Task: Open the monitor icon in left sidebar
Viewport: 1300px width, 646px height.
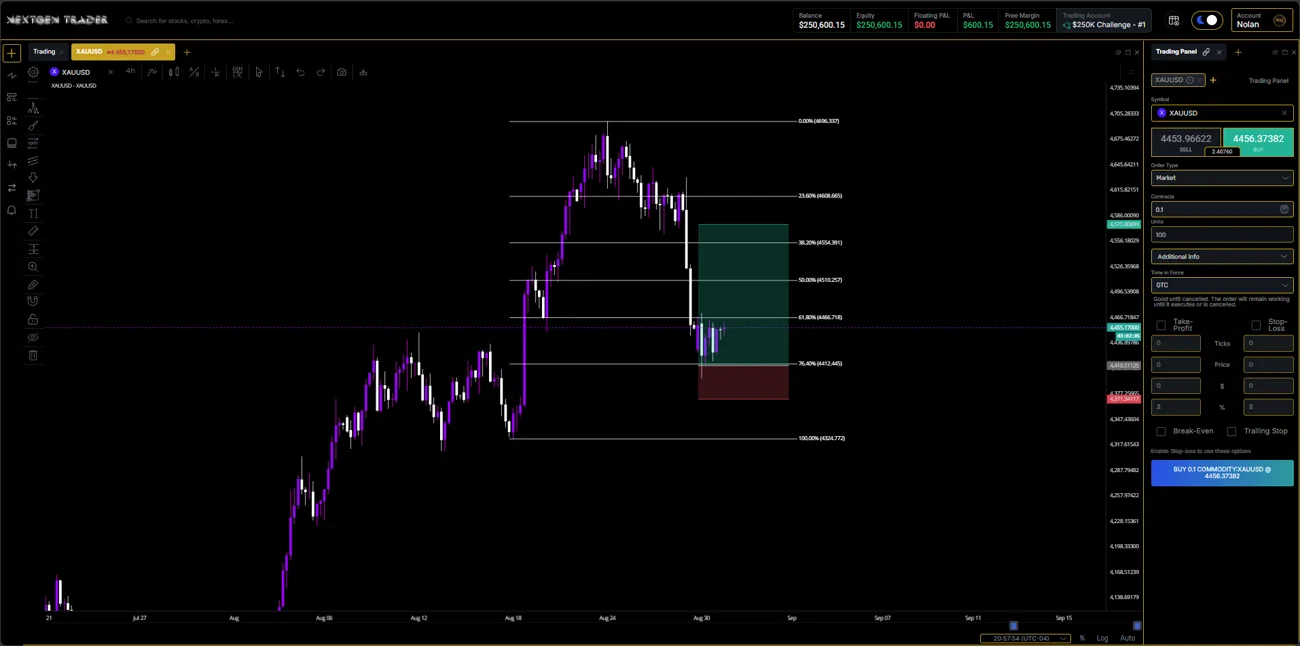Action: 11,143
